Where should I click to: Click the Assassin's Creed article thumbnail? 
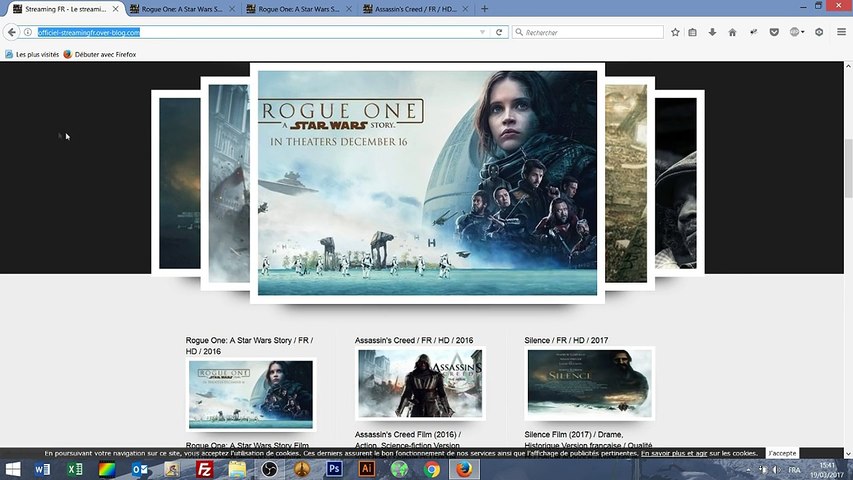coord(420,384)
